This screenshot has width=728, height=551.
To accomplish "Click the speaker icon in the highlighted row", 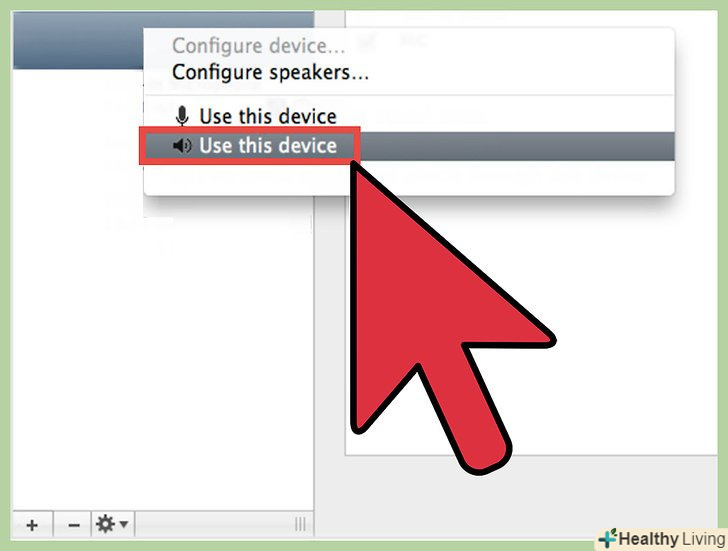I will (x=182, y=146).
